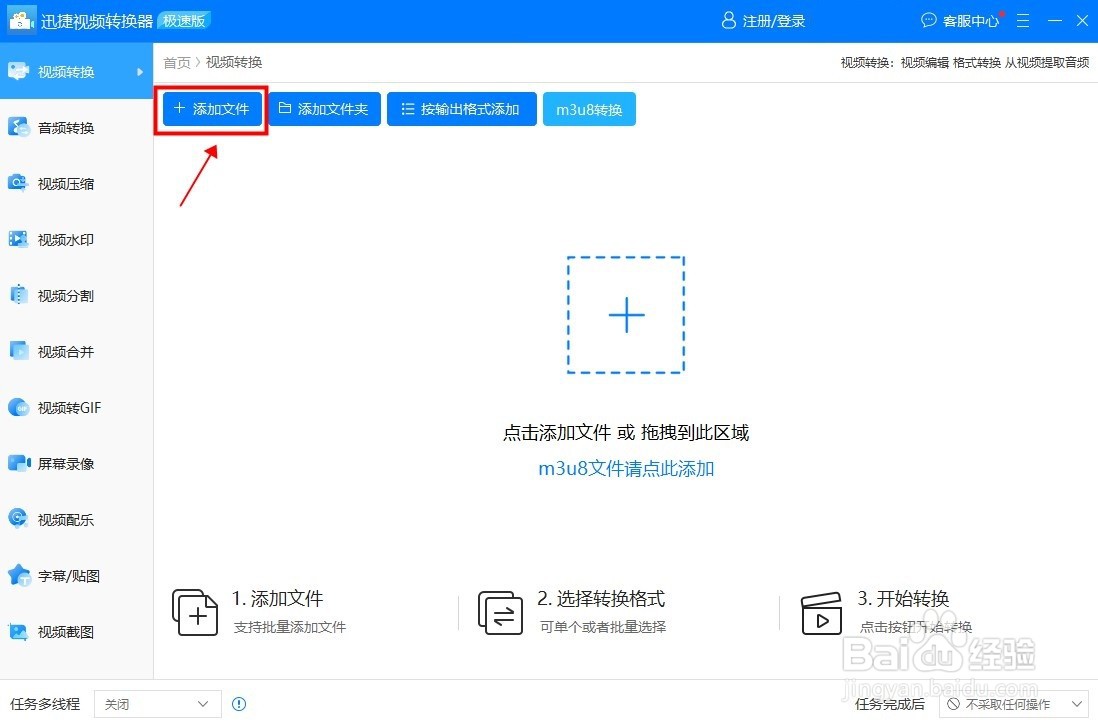Click the user profile icon
Viewport: 1098px width, 726px height.
coord(728,20)
